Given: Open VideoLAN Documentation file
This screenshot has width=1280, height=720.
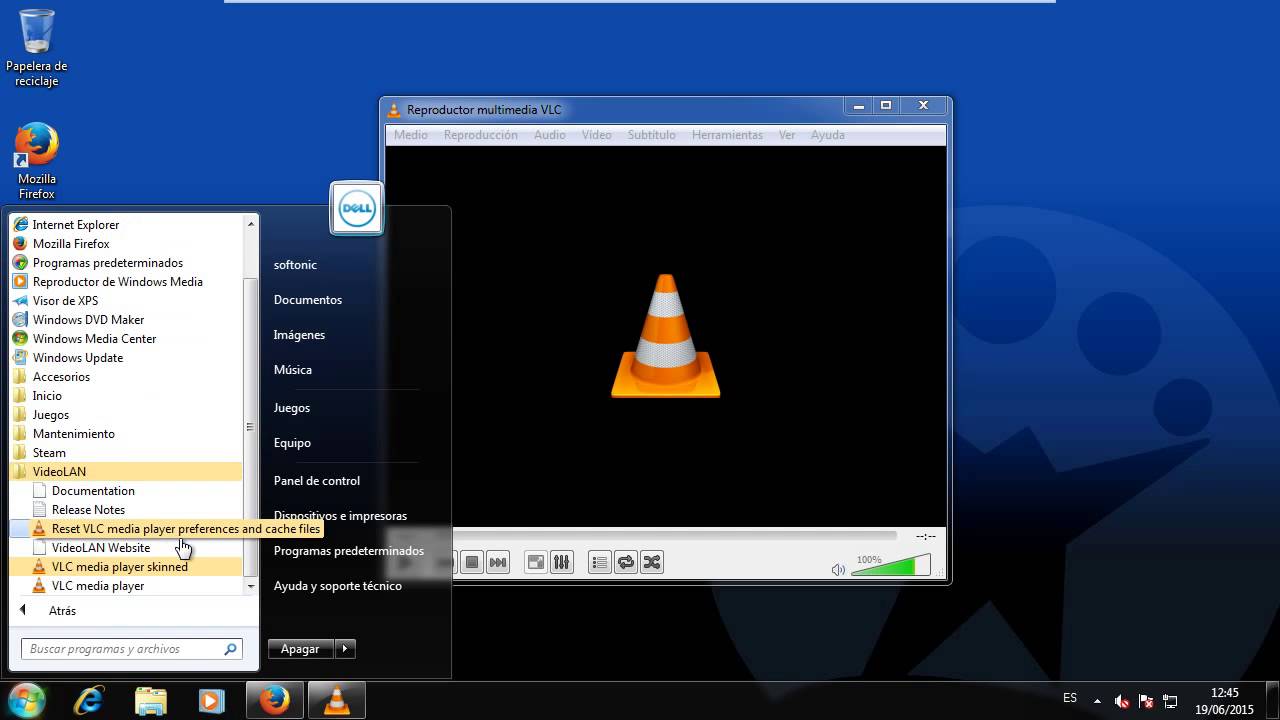Looking at the screenshot, I should (126, 491).
